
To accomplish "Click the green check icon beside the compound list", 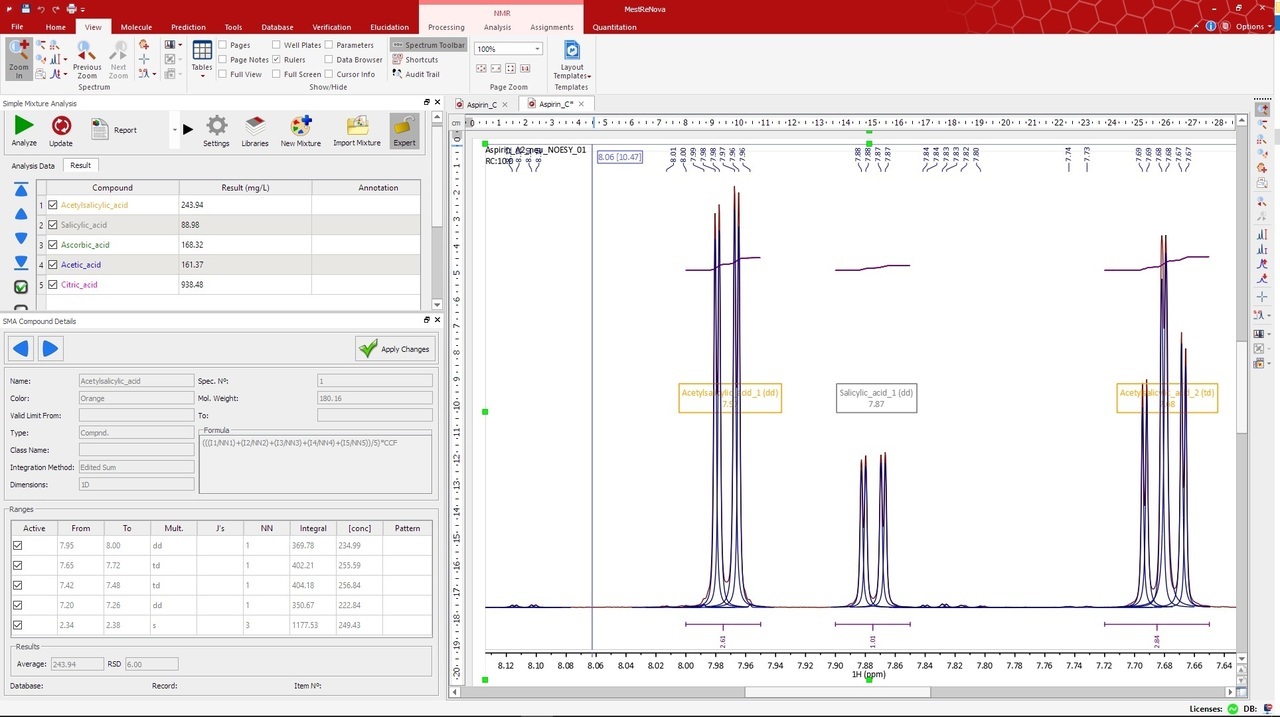I will (21, 287).
